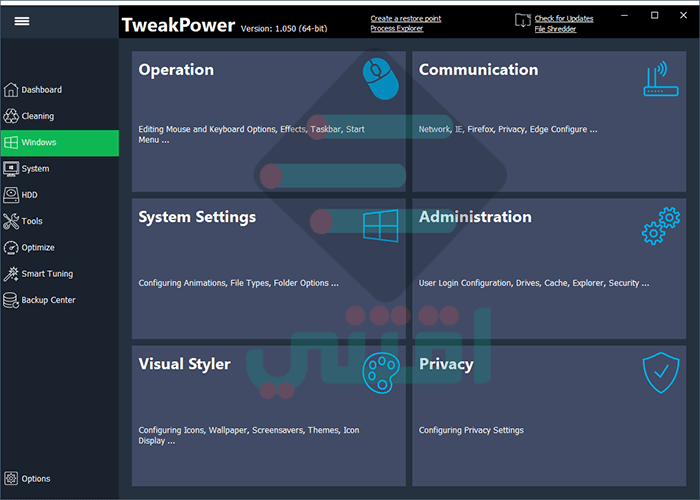Open the File Shredder link
The image size is (700, 500).
coord(555,29)
